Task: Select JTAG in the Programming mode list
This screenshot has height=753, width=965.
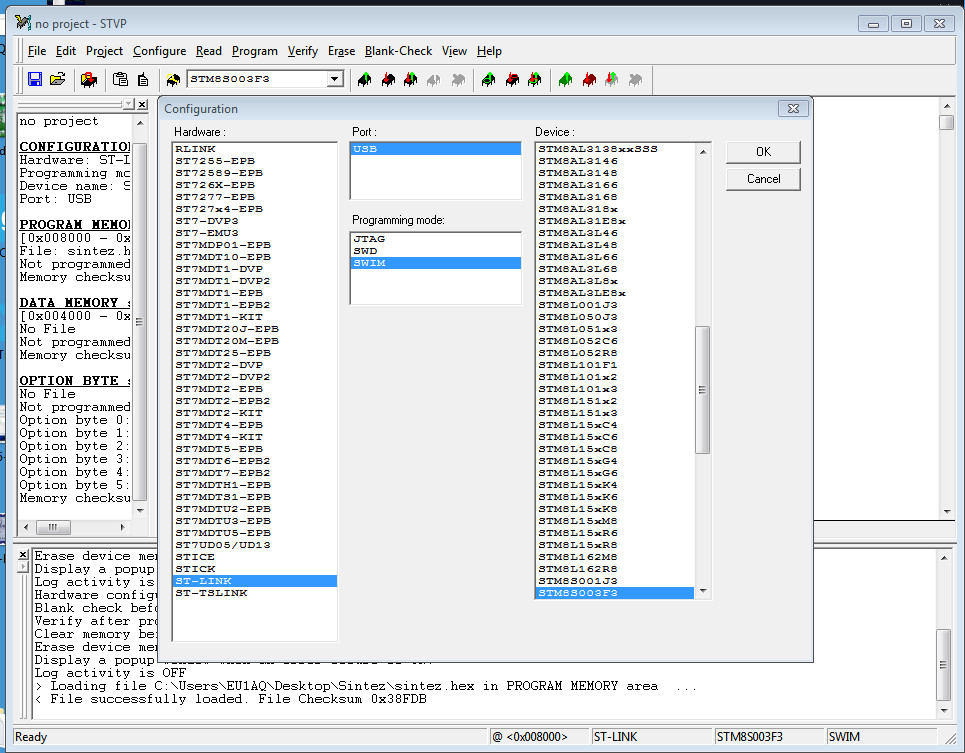Action: tap(369, 239)
